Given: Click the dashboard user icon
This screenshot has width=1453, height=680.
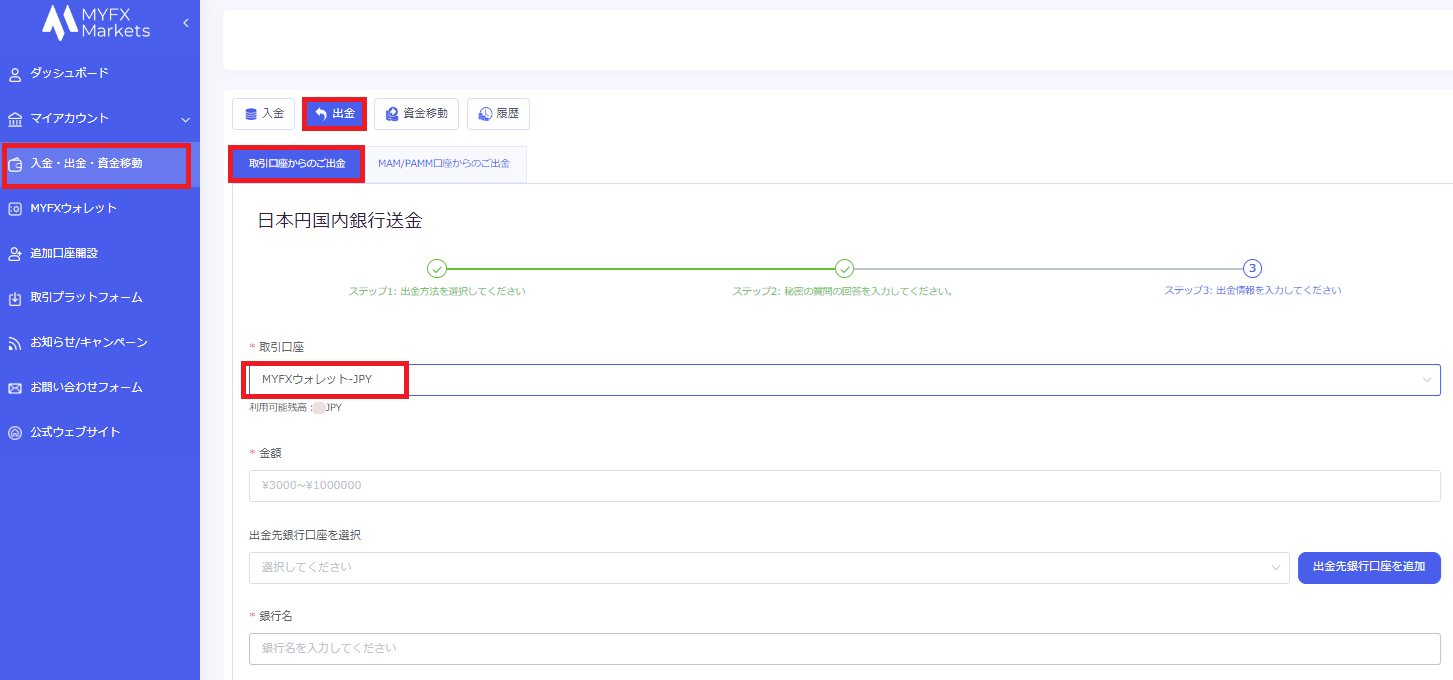Looking at the screenshot, I should pos(15,74).
